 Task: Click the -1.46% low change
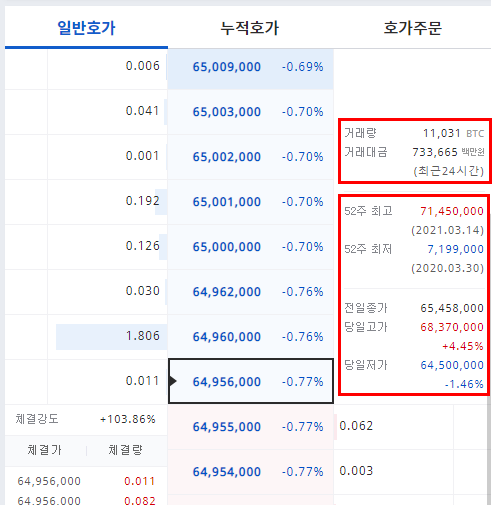point(464,384)
